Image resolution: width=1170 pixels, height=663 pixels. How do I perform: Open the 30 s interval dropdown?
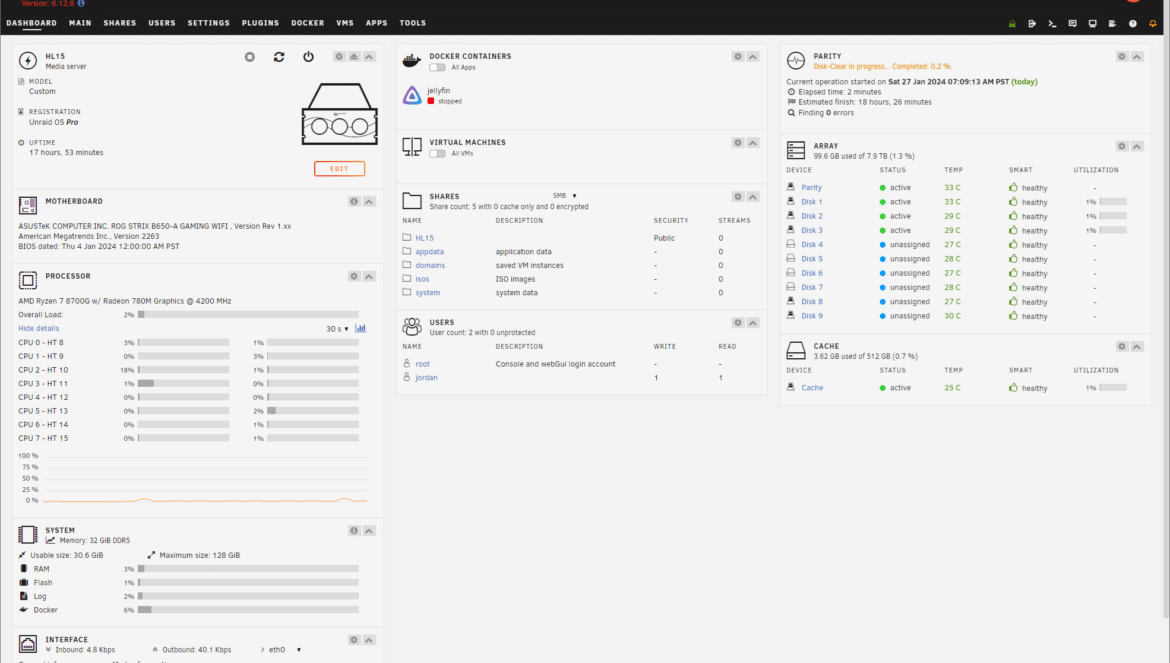[x=337, y=329]
